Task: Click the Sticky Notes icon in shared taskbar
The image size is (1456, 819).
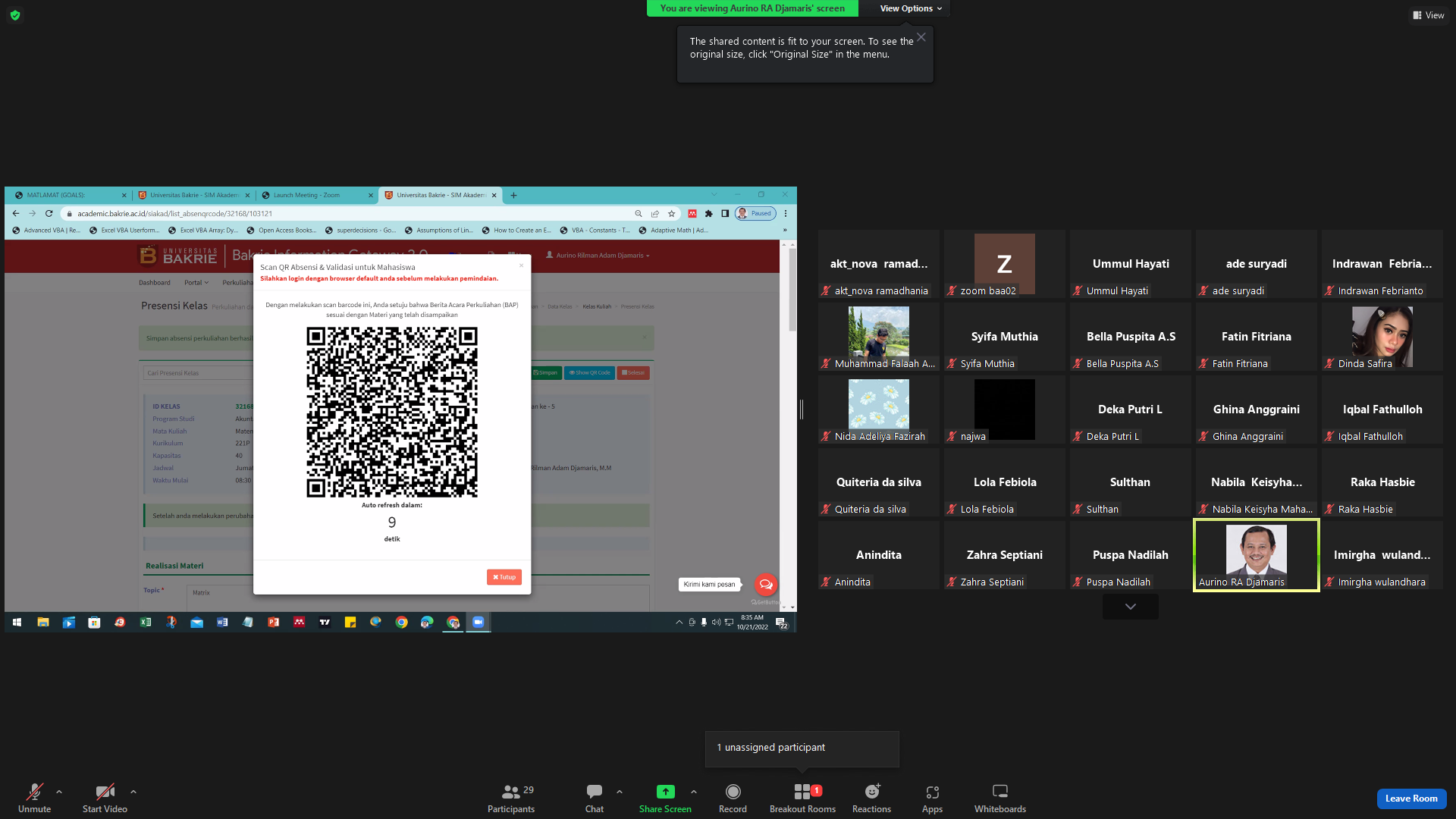Action: pos(350,622)
